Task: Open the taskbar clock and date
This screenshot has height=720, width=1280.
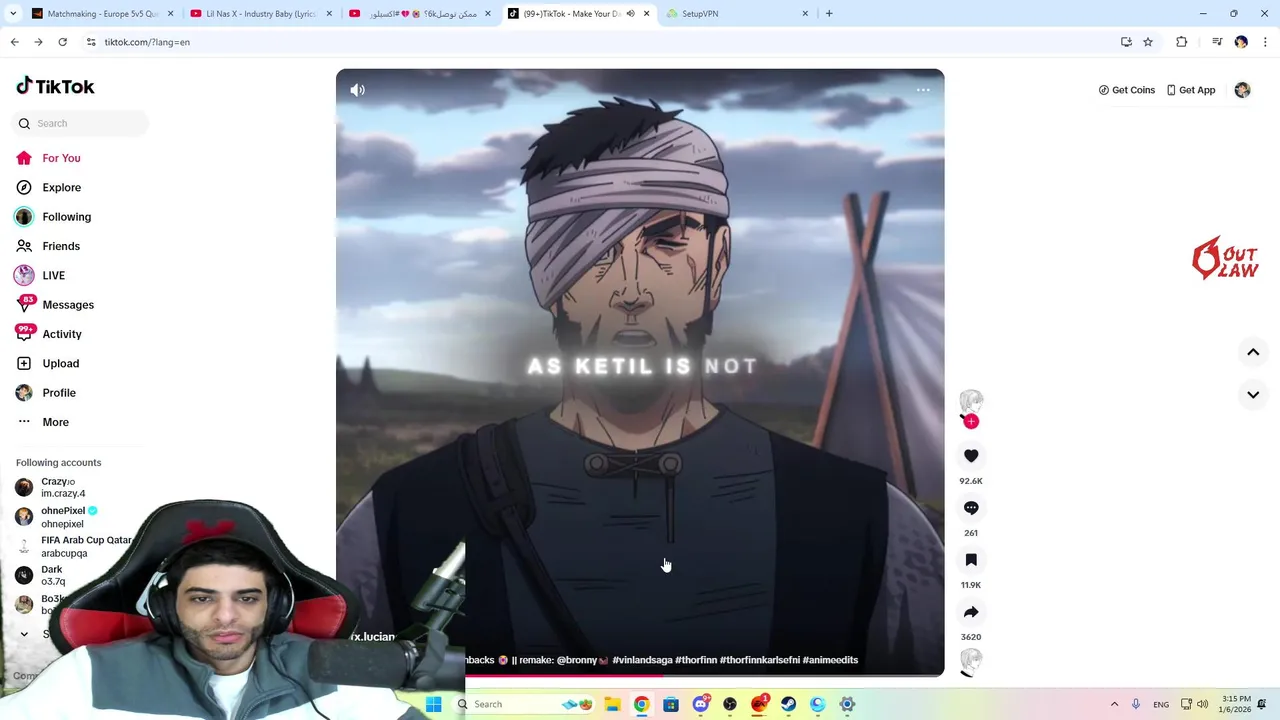Action: coord(1236,704)
